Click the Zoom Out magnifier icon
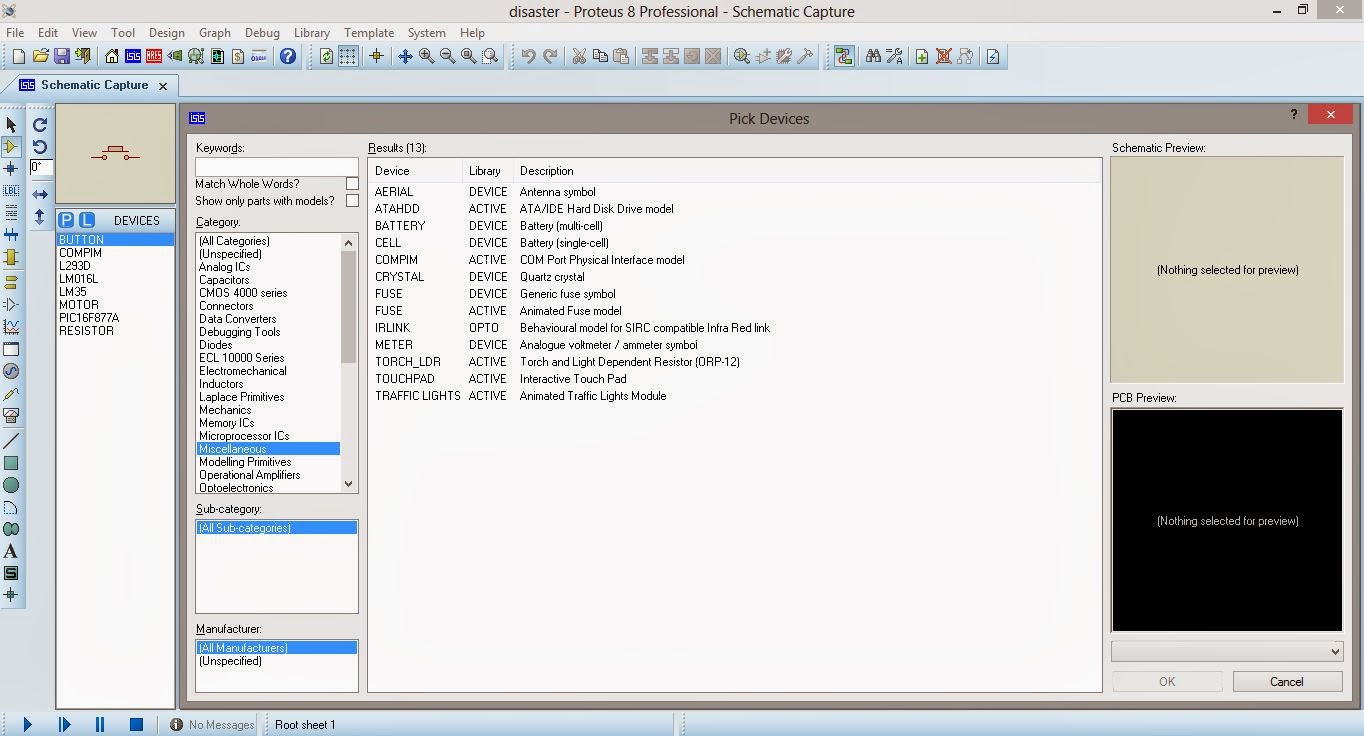1364x736 pixels. pos(447,57)
